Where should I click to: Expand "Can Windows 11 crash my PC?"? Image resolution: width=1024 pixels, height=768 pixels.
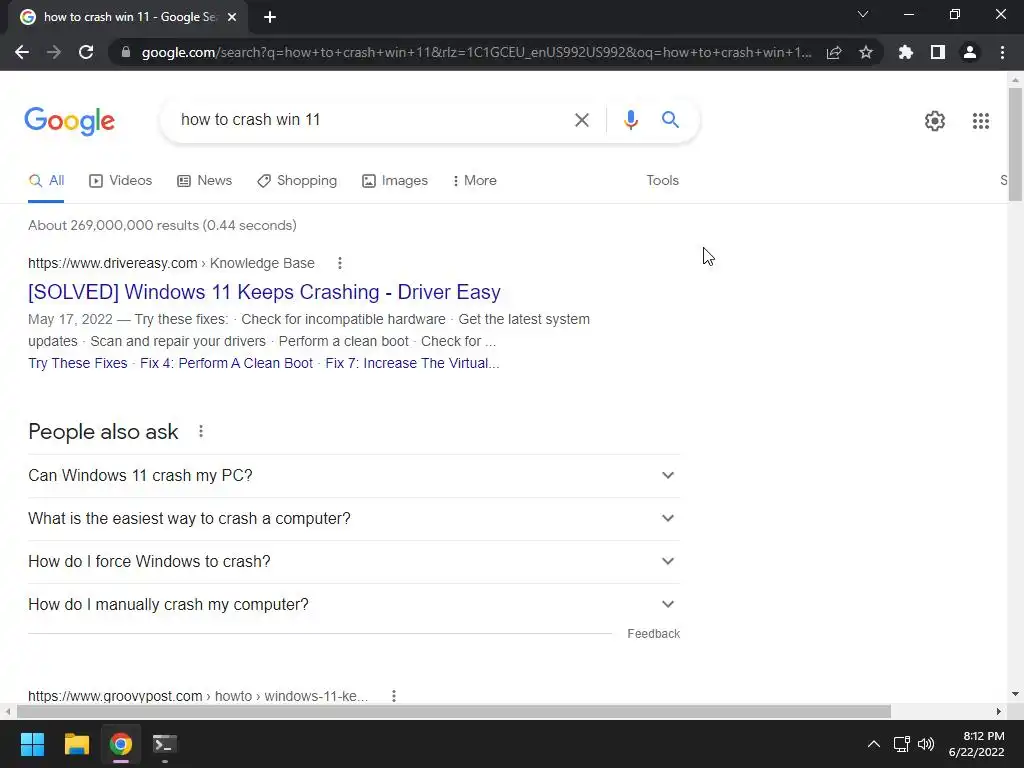tap(354, 475)
